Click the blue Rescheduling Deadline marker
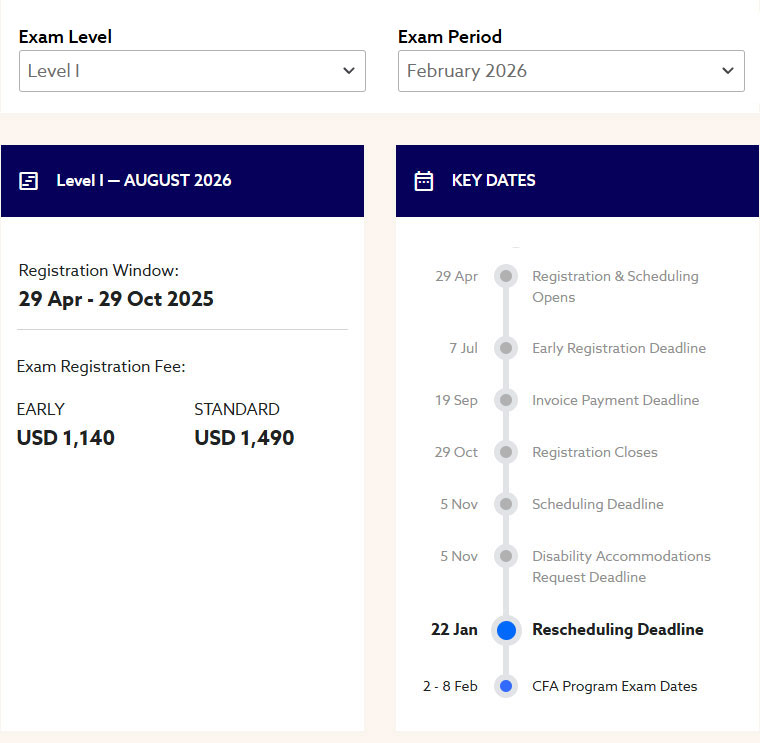 click(506, 630)
